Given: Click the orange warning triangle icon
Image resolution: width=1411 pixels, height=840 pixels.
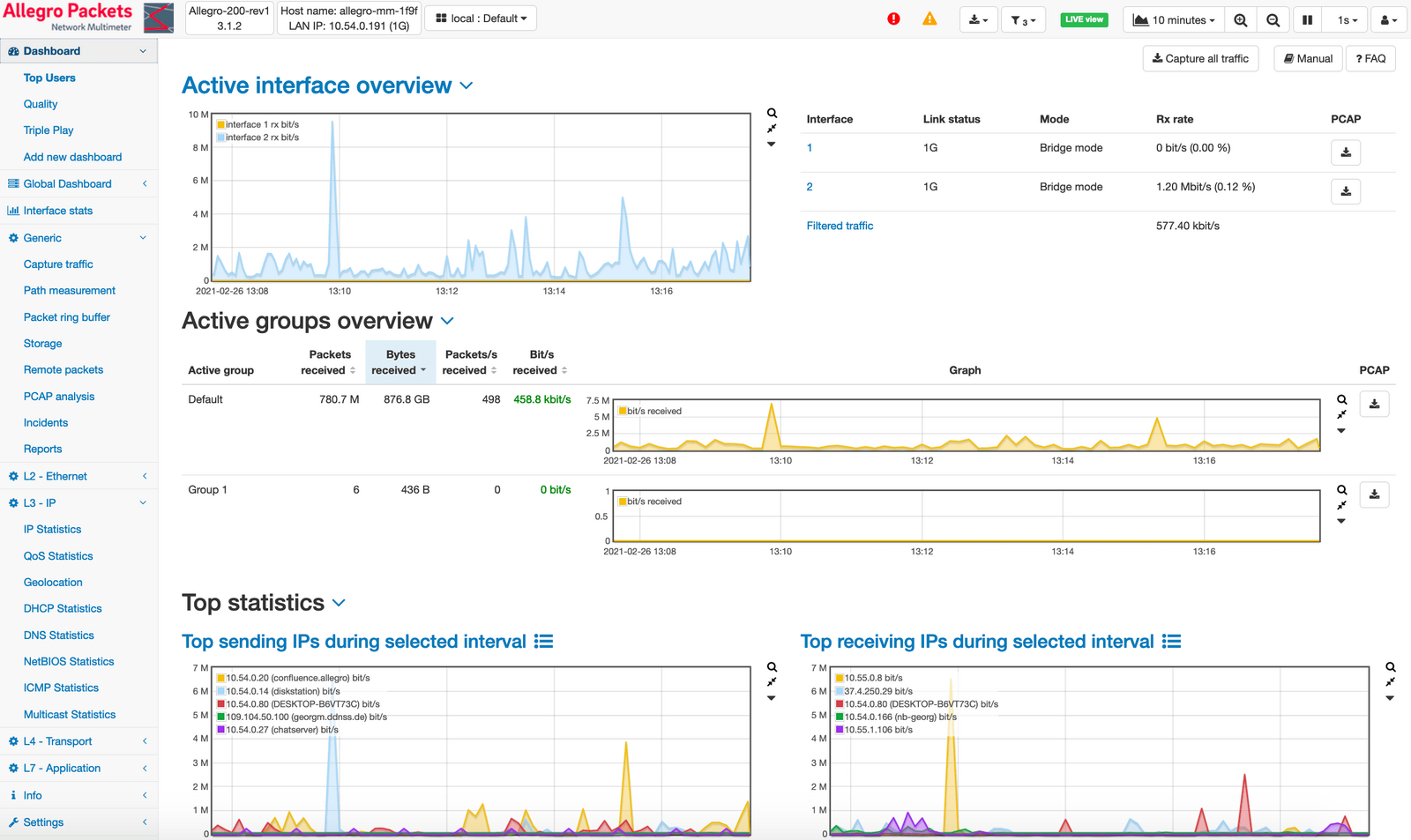Looking at the screenshot, I should coord(929,19).
